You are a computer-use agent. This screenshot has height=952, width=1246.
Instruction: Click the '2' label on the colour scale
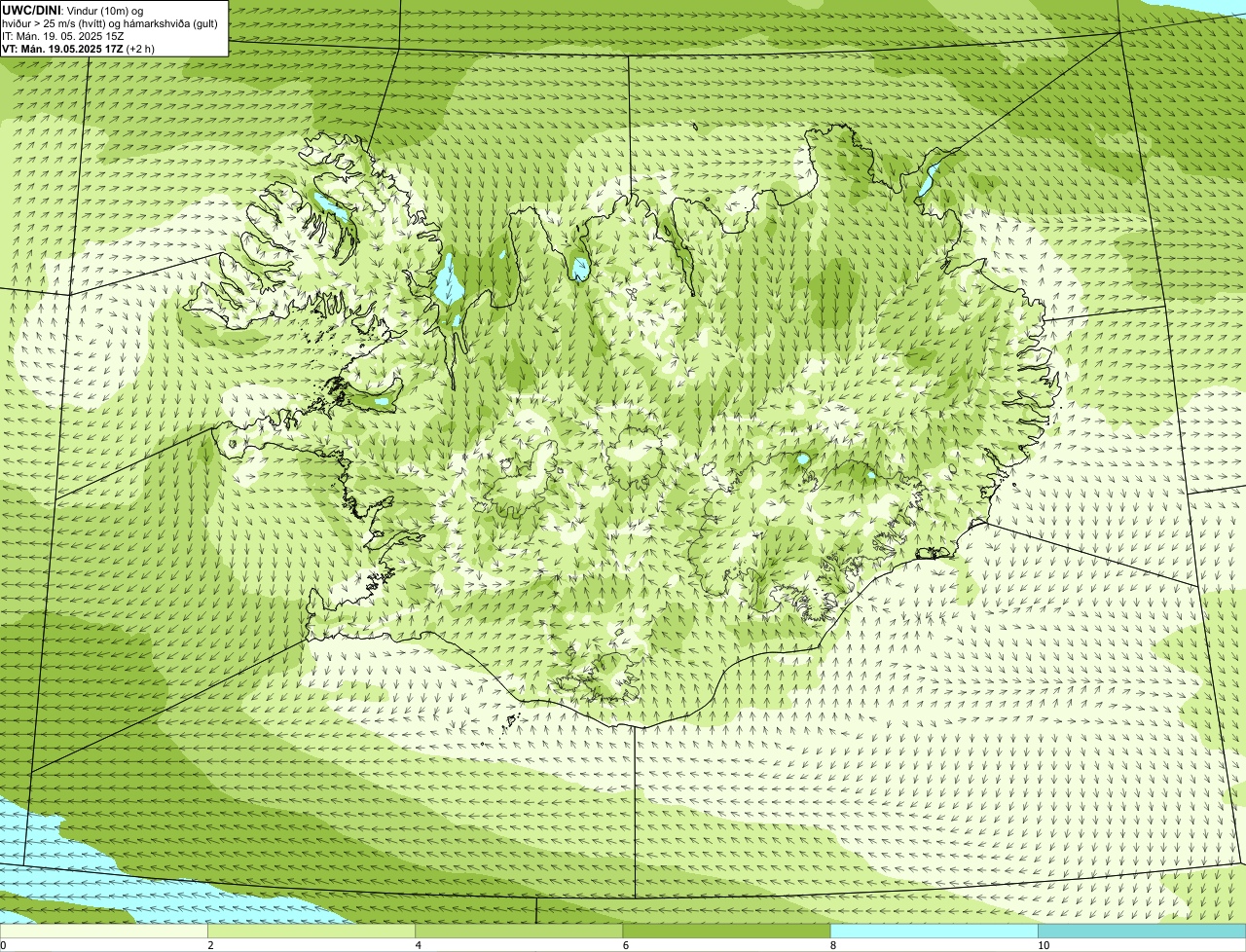pos(210,945)
